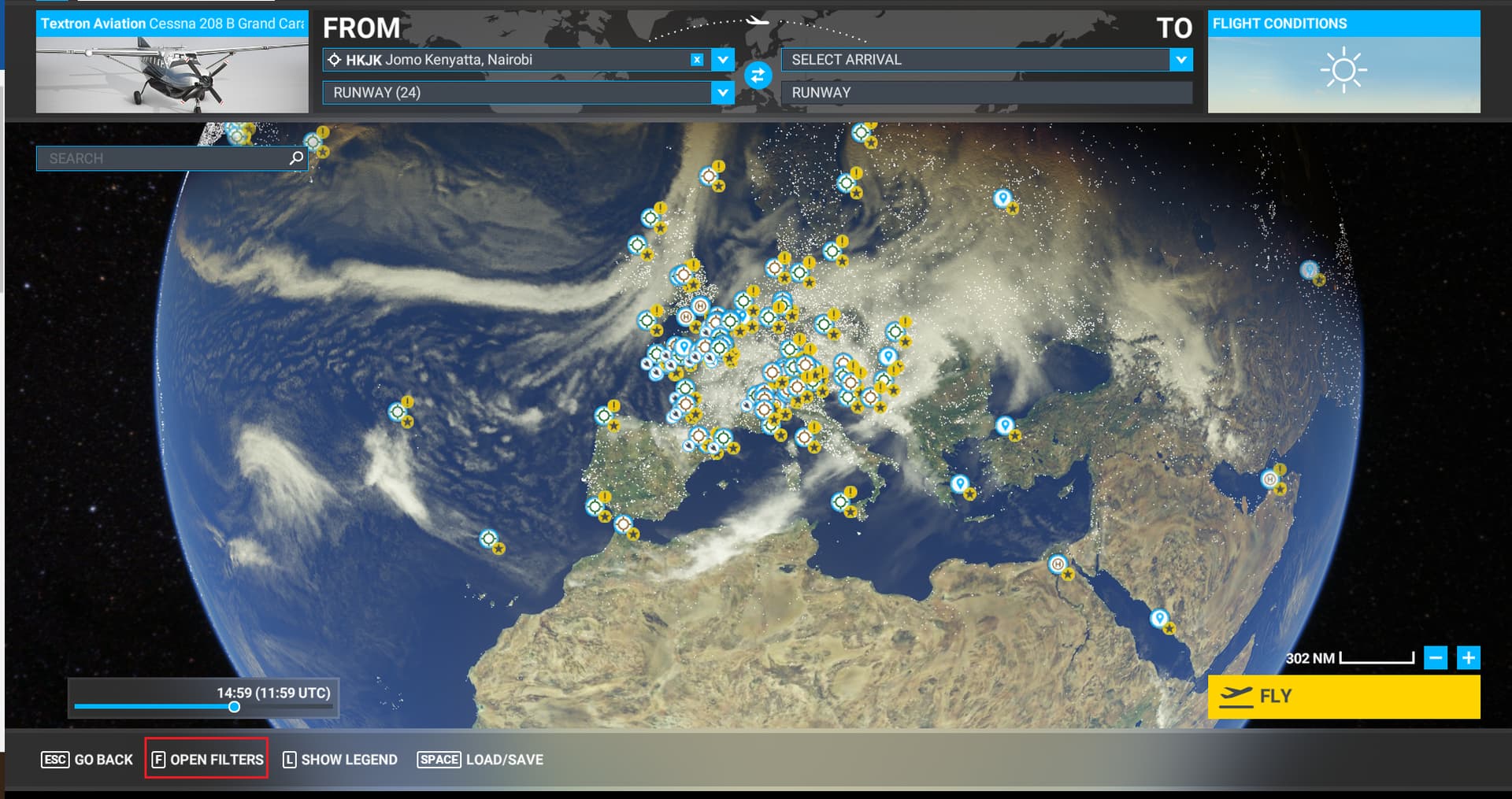Click the airport marker in northwest Spain
The width and height of the screenshot is (1512, 799).
click(x=604, y=415)
